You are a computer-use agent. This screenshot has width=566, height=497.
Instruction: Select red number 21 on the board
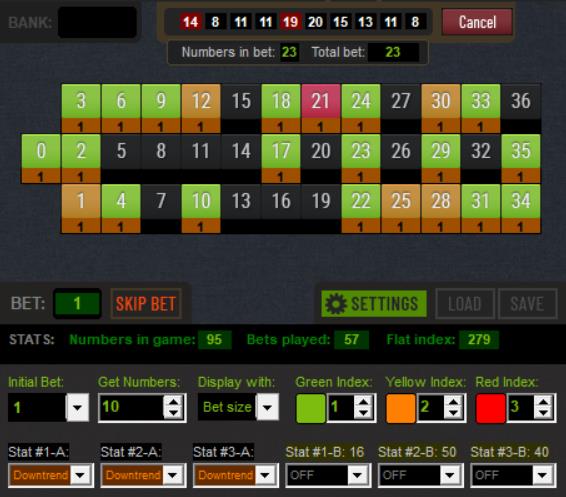tap(321, 101)
